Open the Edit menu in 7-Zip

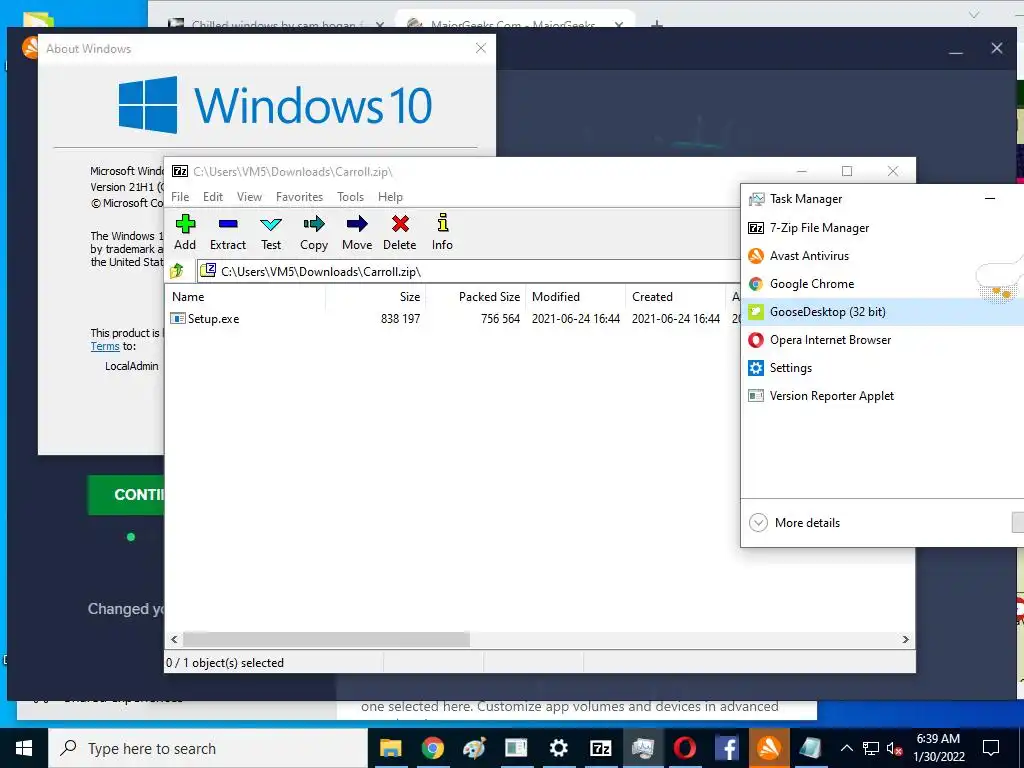[213, 197]
